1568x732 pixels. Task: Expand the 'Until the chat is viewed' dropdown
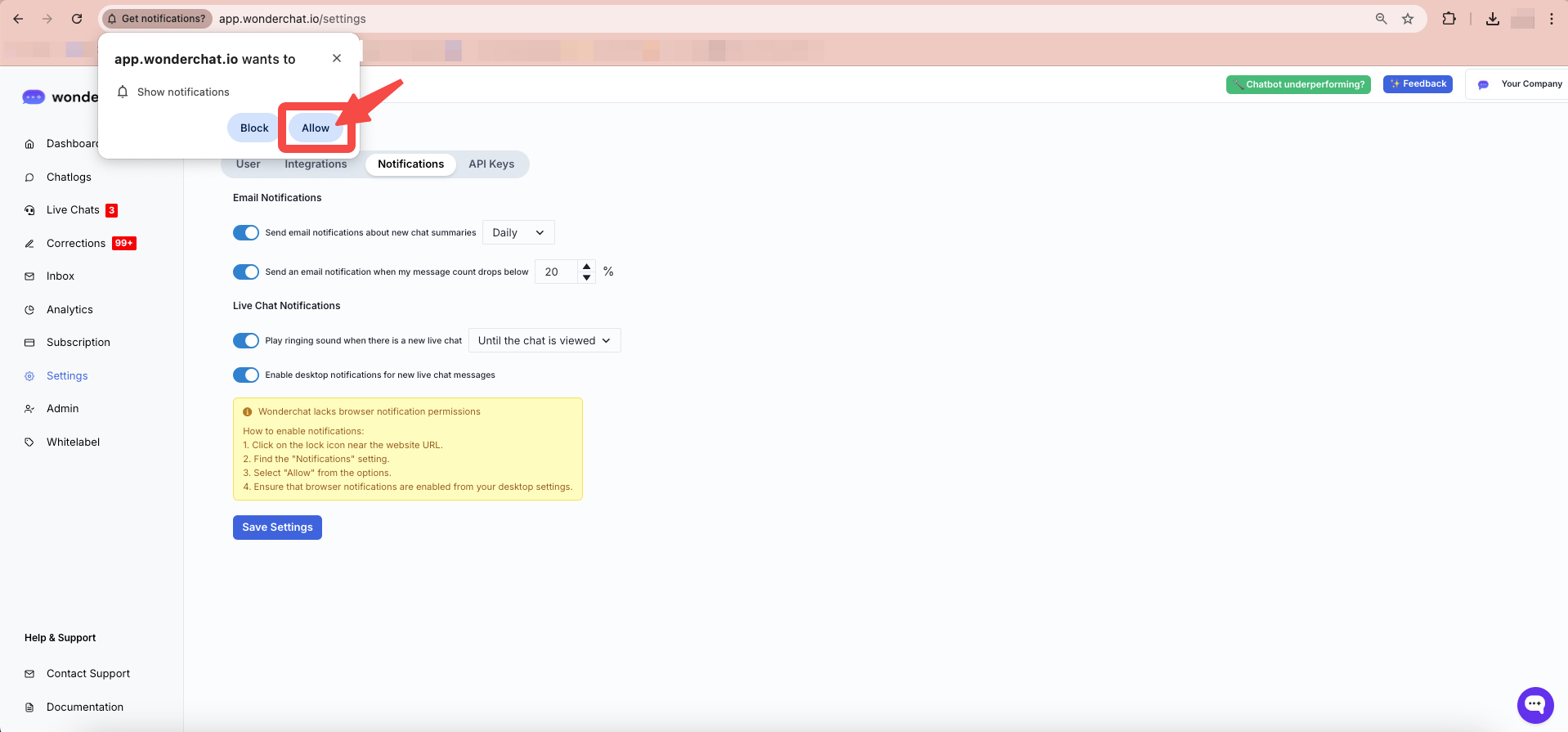[x=544, y=341]
